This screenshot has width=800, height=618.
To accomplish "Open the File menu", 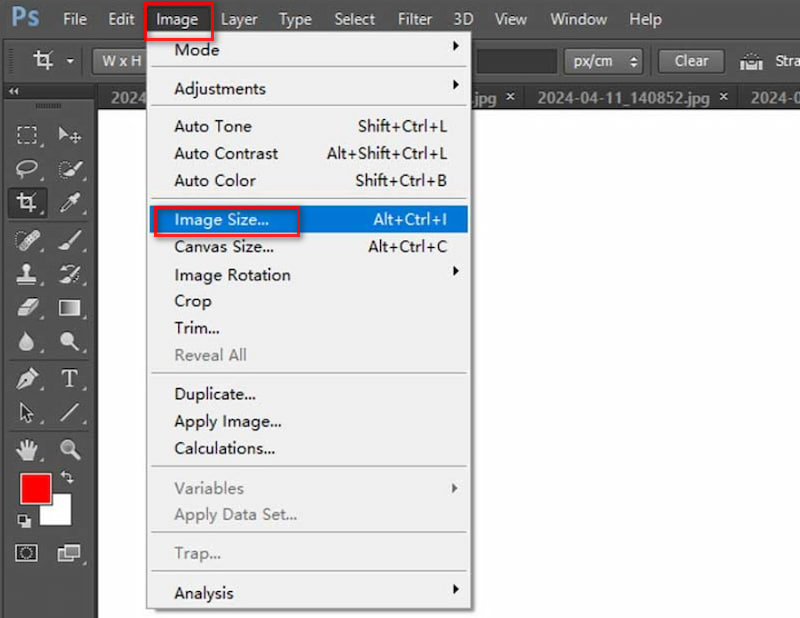I will click(x=75, y=19).
